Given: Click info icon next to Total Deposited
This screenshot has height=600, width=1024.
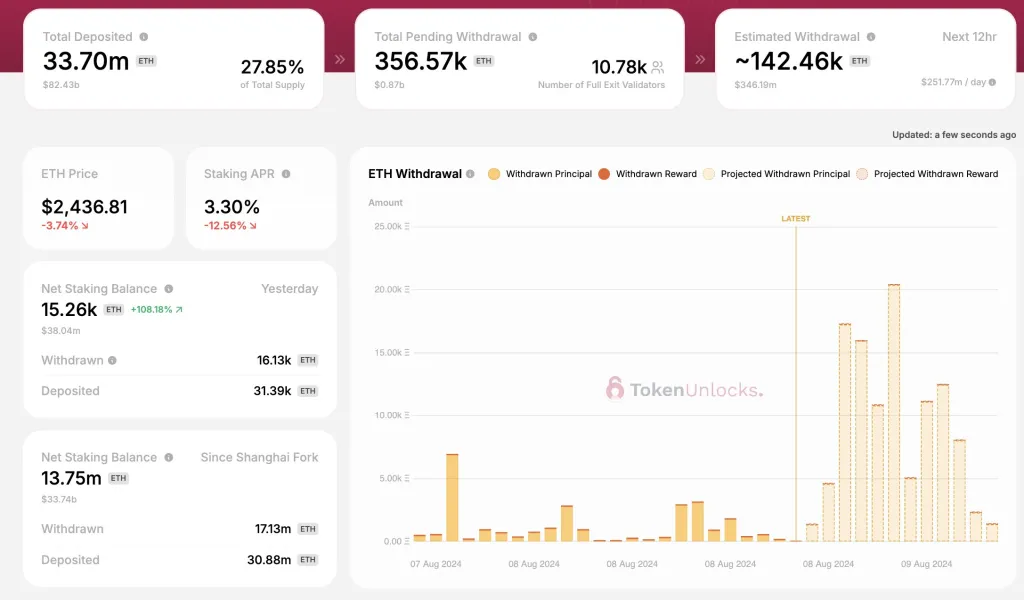Looking at the screenshot, I should pos(144,37).
